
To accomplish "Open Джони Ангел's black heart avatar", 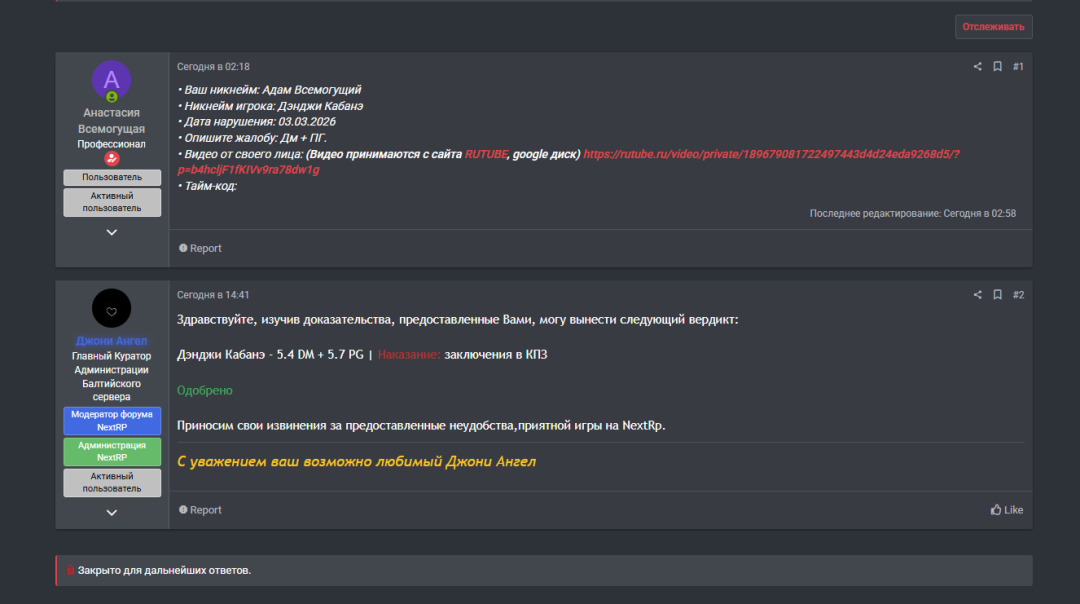I will [x=112, y=309].
